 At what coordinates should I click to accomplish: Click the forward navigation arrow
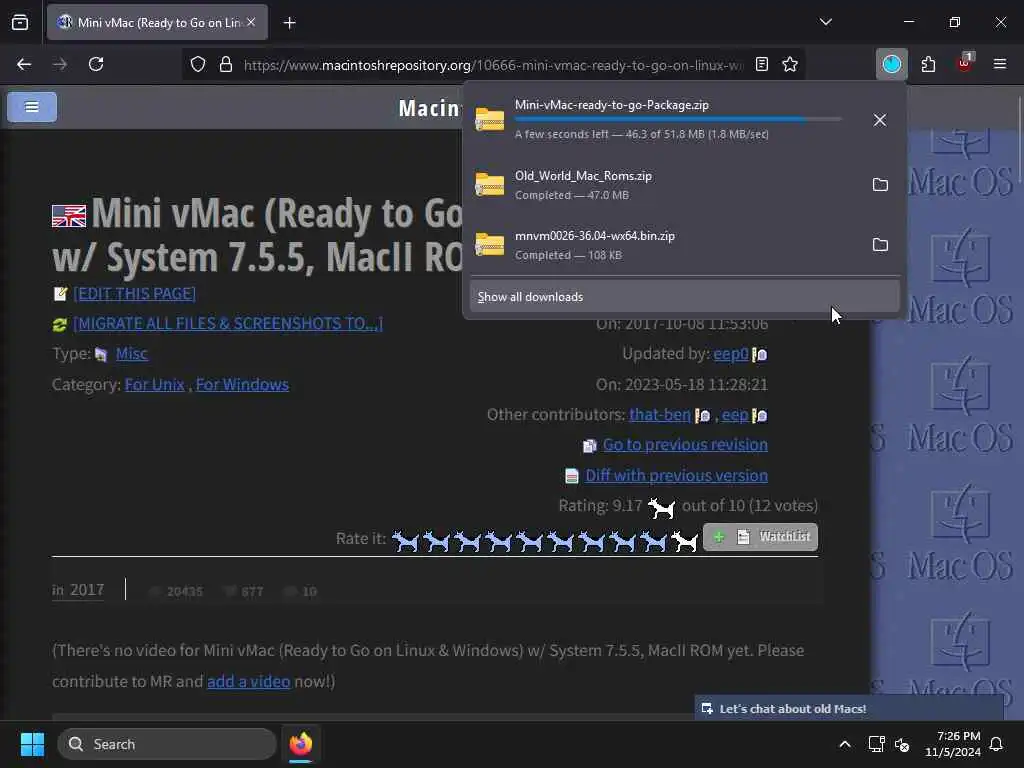tap(60, 64)
